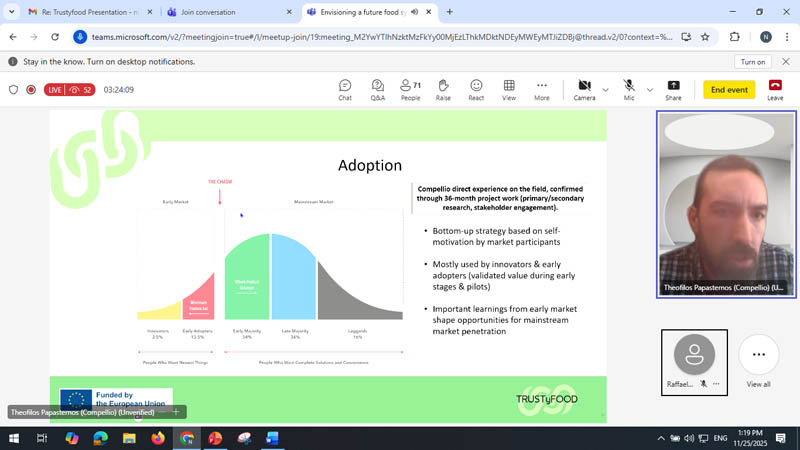Screen dimensions: 800x450
Task: Click the Share screen icon
Action: [673, 90]
